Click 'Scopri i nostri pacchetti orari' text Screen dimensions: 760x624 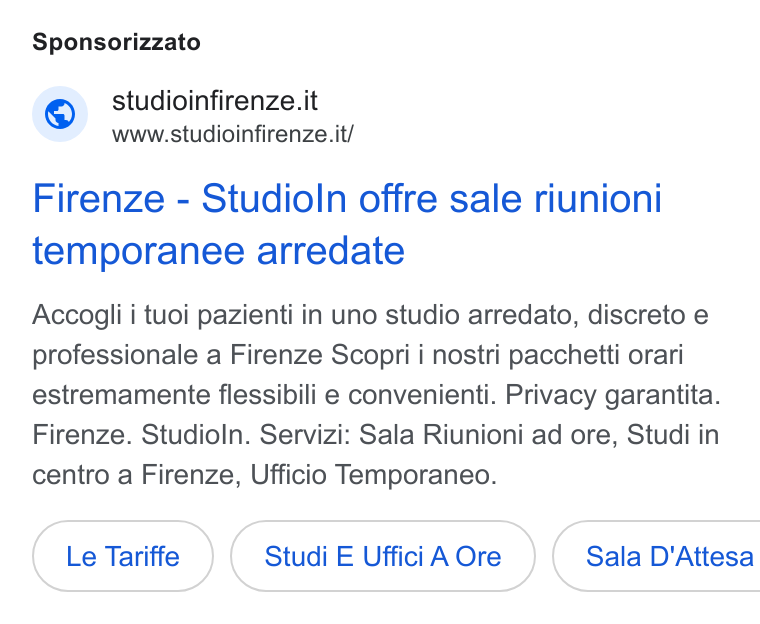[x=507, y=355]
